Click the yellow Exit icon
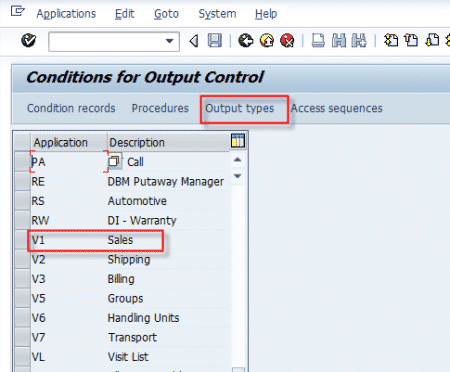The image size is (450, 372). click(x=266, y=41)
